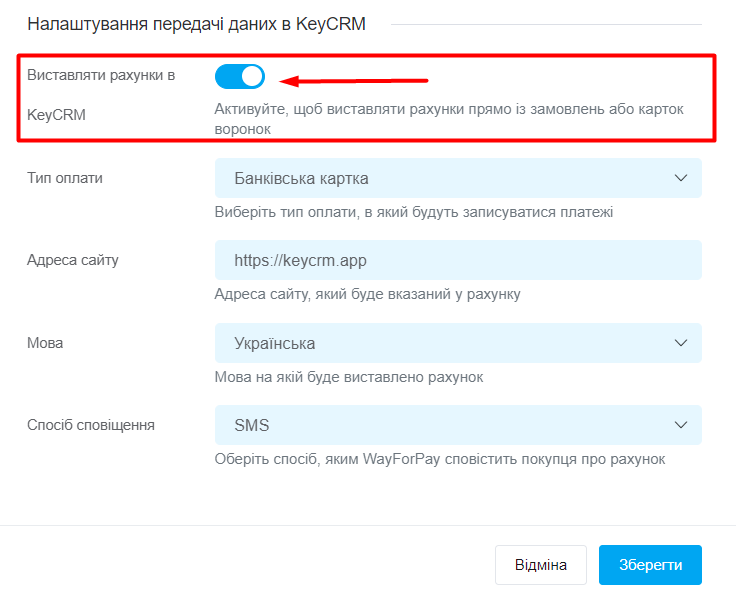The width and height of the screenshot is (736, 601).
Task: Click the chevron arrow in the Банківська картка field
Action: pos(681,178)
